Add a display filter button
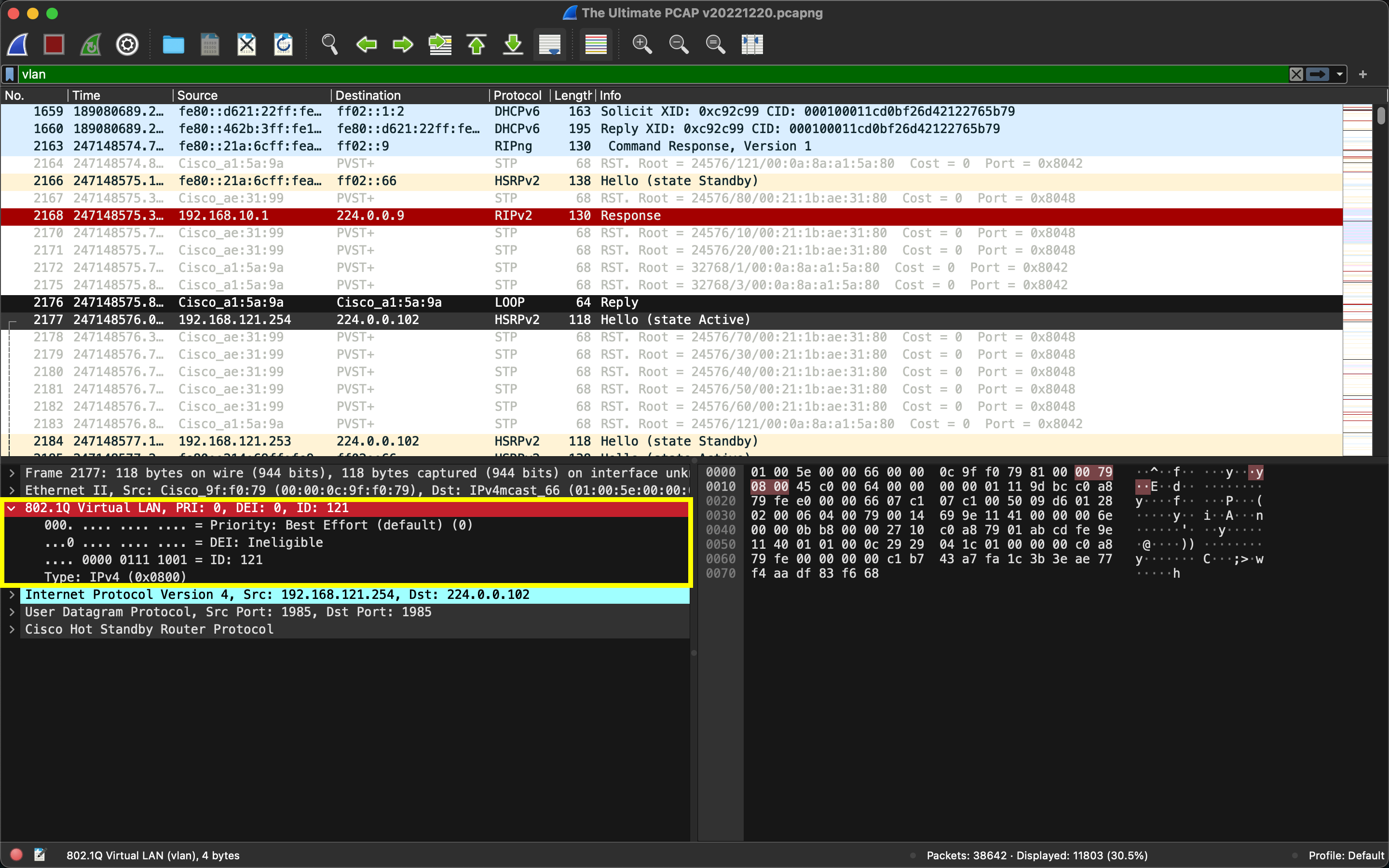Screen dimensions: 1389x868 coord(1363,74)
